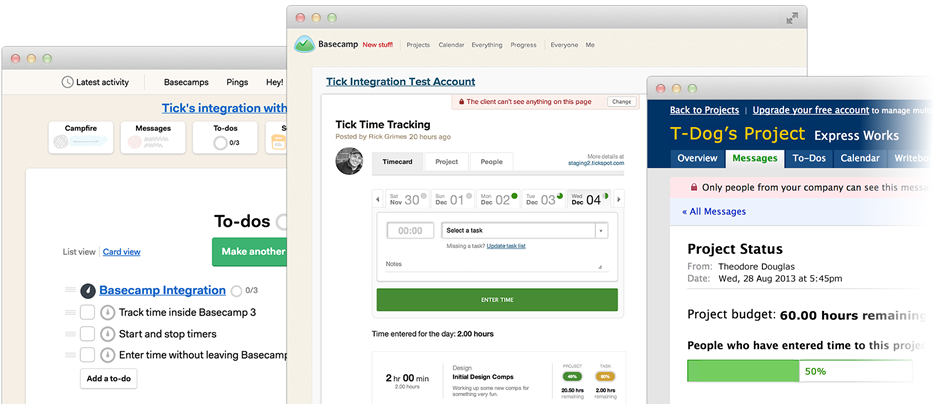
Task: Switch to the People tab in Tick
Action: tap(492, 162)
